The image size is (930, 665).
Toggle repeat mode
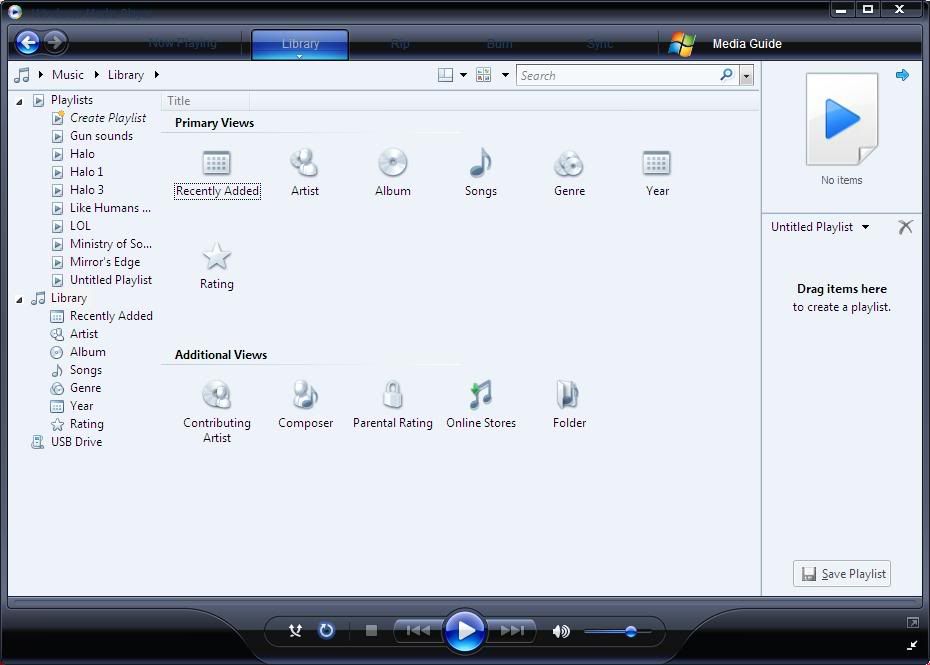(326, 631)
